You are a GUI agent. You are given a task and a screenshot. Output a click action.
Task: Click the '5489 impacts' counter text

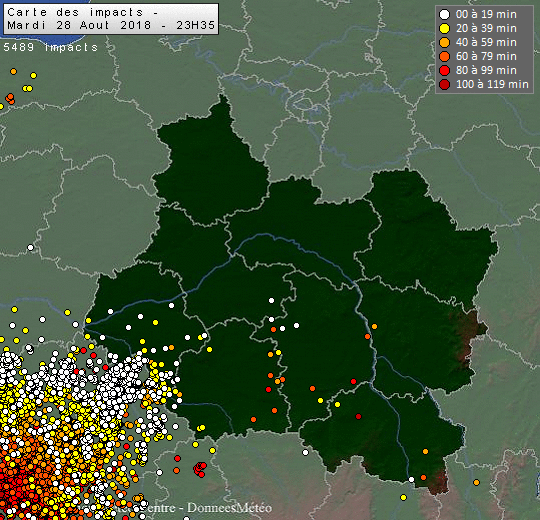[51, 47]
